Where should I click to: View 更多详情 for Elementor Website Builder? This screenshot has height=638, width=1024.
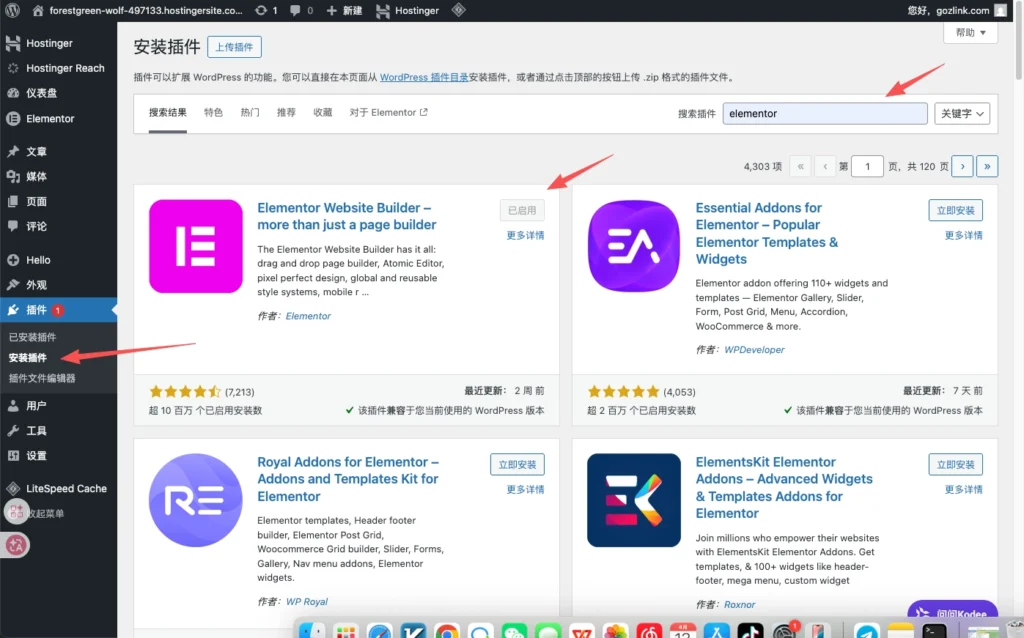525,235
